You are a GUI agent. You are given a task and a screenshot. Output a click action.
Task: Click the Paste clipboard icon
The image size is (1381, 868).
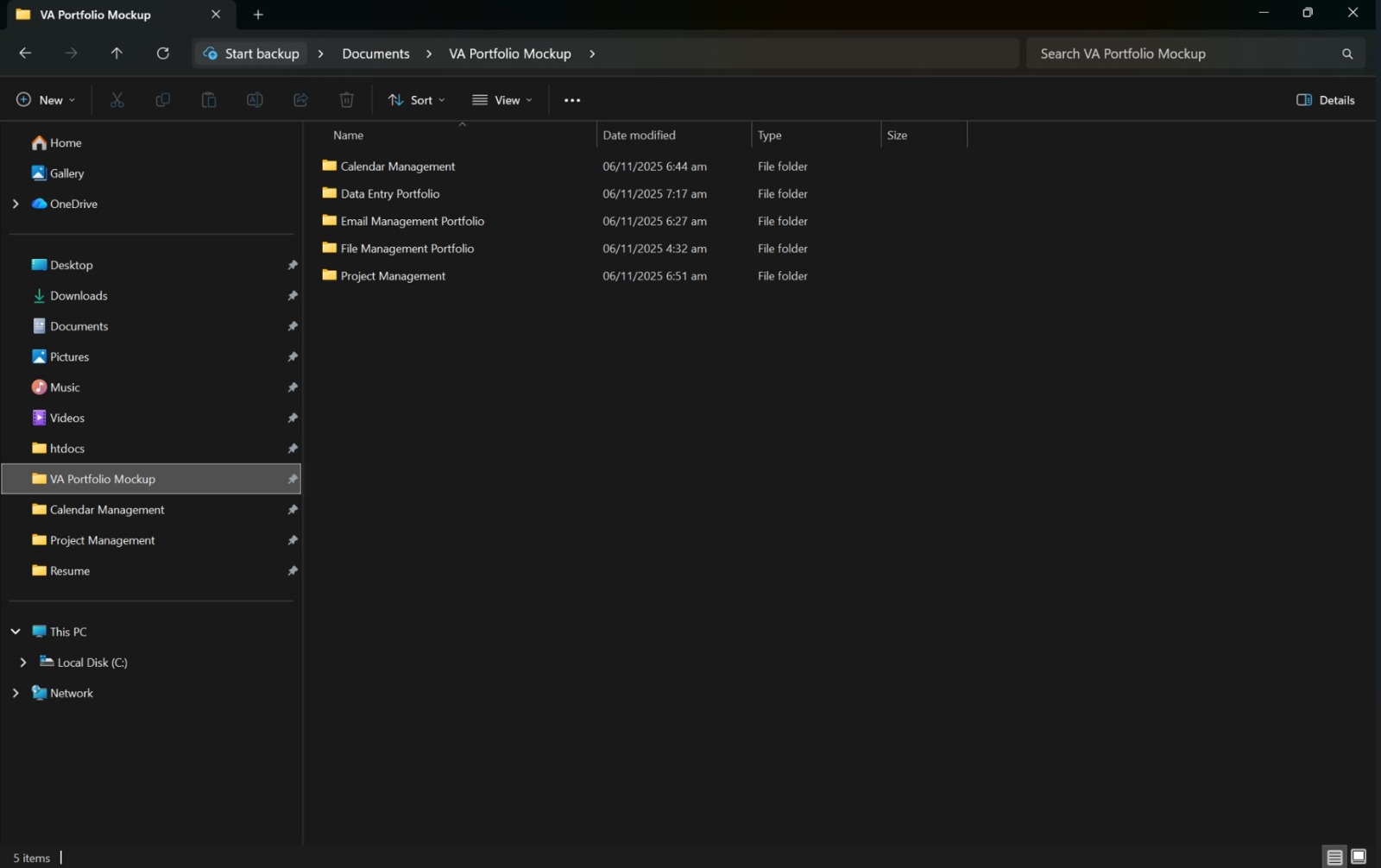[209, 100]
